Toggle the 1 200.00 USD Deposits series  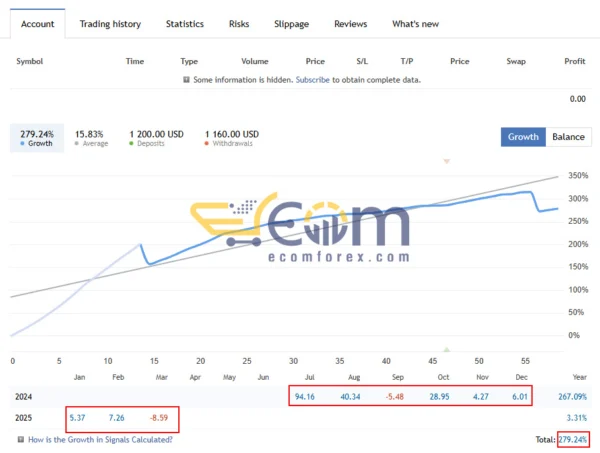tap(156, 138)
